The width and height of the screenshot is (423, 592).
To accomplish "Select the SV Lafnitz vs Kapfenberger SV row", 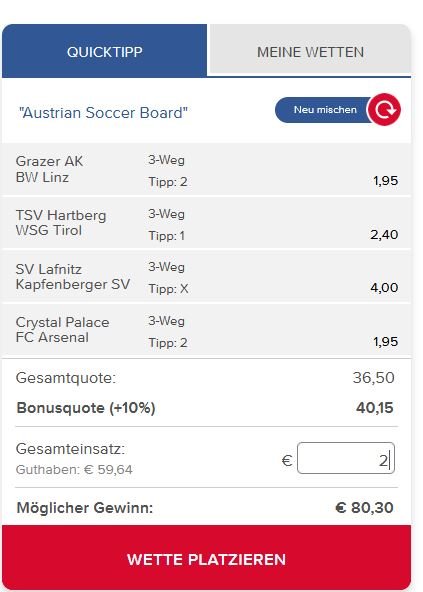I will [206, 276].
